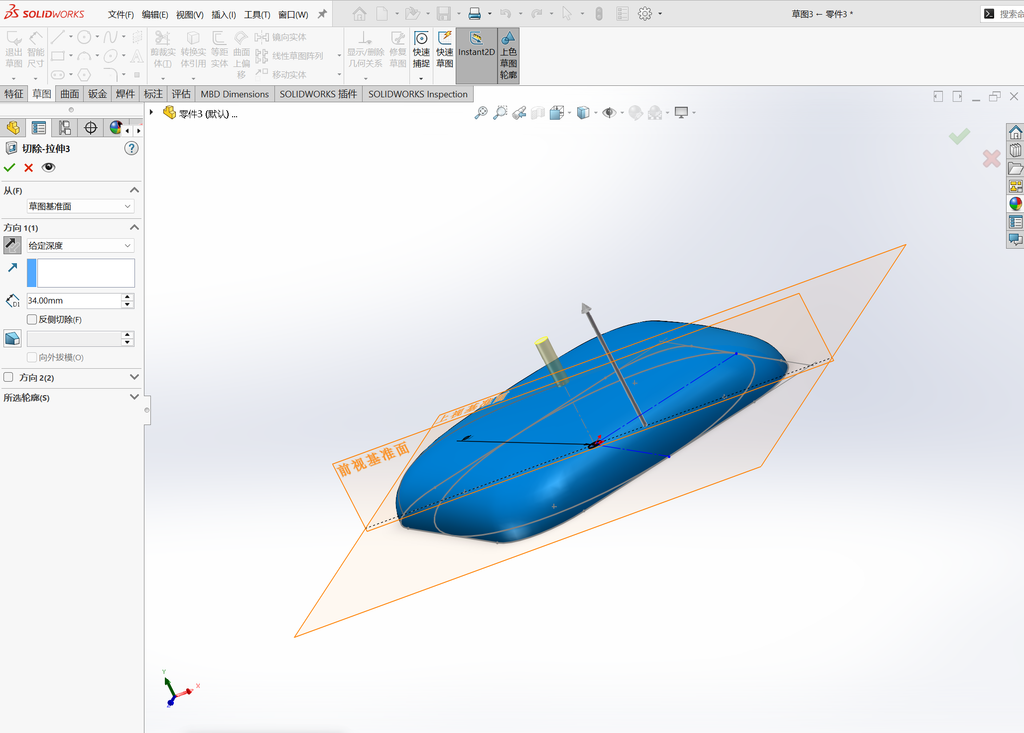The image size is (1024, 733).
Task: Open Hide/Show Items eye dropdown
Action: coord(609,113)
